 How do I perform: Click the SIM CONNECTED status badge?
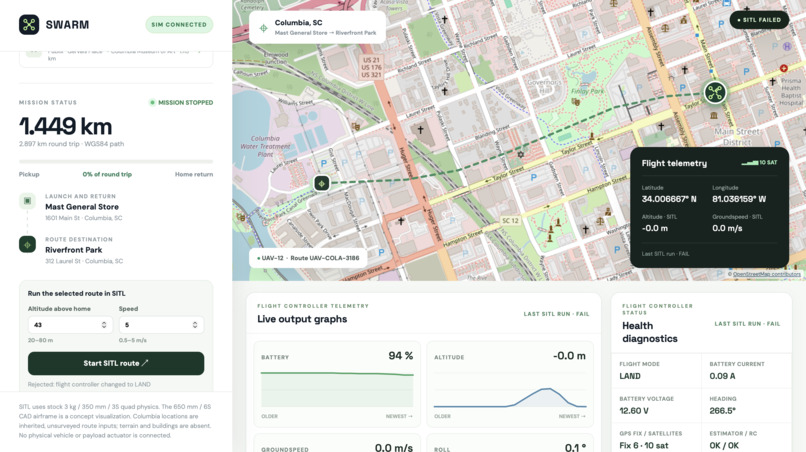179,25
